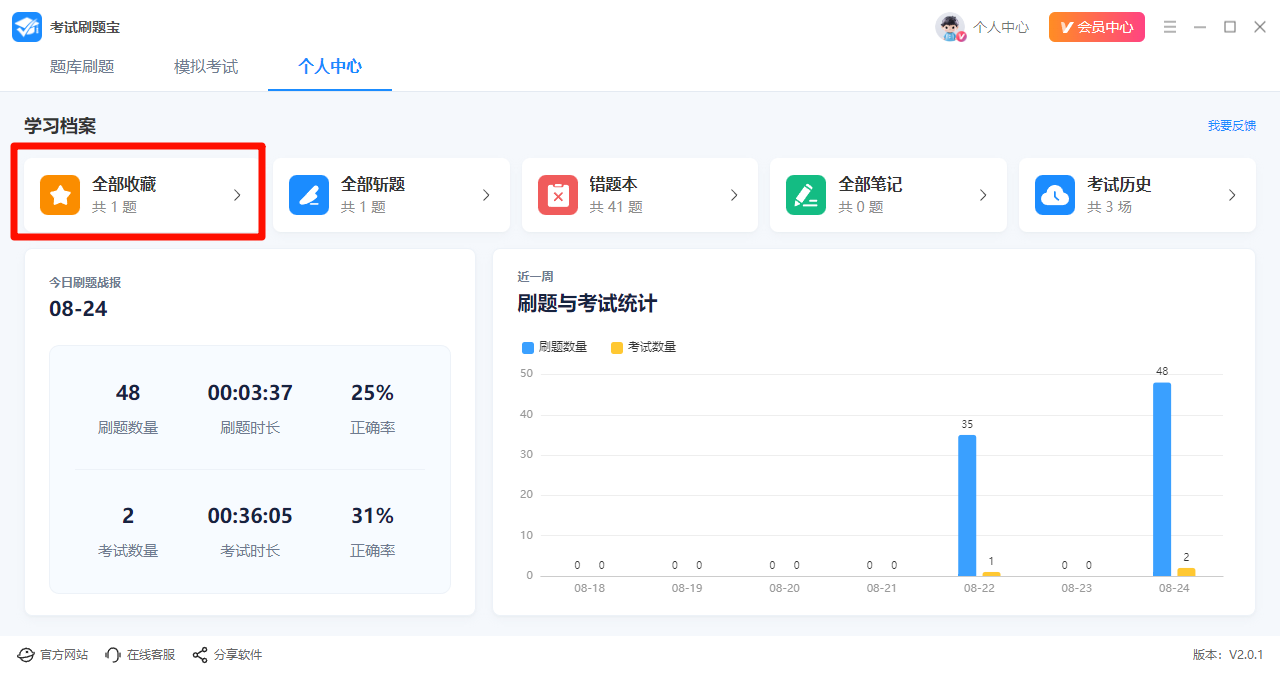Click the 考试刷题宝 app logo icon
This screenshot has width=1280, height=674.
pyautogui.click(x=27, y=27)
